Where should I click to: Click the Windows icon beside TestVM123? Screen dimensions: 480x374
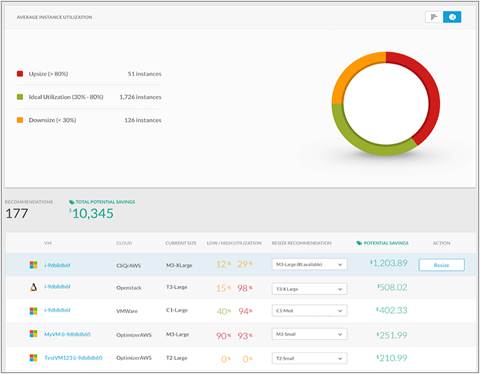point(33,358)
